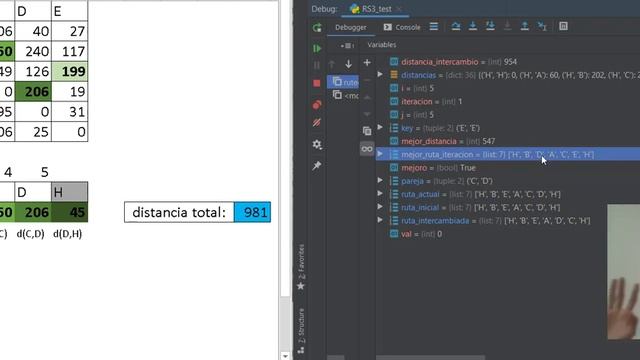The height and width of the screenshot is (360, 640).
Task: Select the mejoro boolean variable row
Action: click(507, 168)
